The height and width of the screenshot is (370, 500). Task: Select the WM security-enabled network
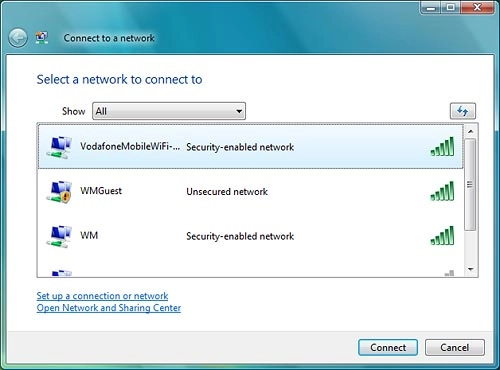(251, 236)
